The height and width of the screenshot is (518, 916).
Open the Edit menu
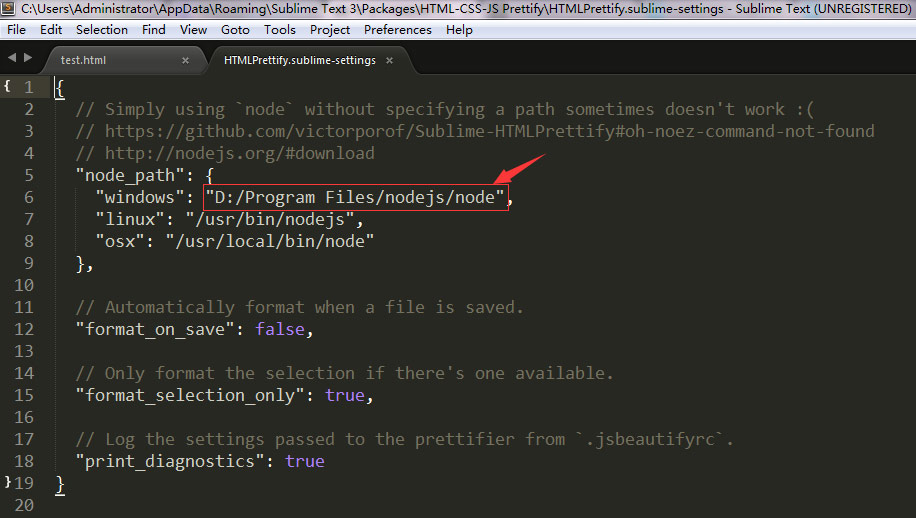click(x=51, y=30)
